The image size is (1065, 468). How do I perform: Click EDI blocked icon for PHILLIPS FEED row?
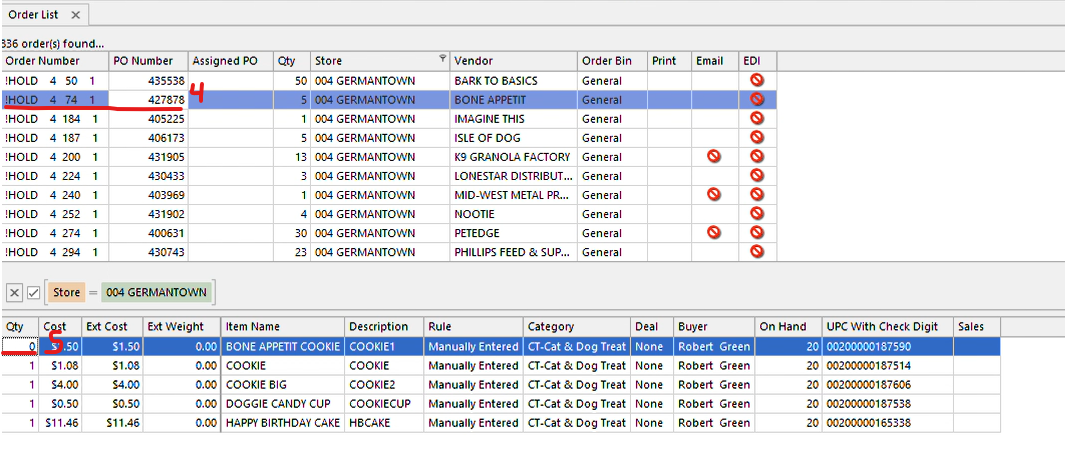(757, 251)
